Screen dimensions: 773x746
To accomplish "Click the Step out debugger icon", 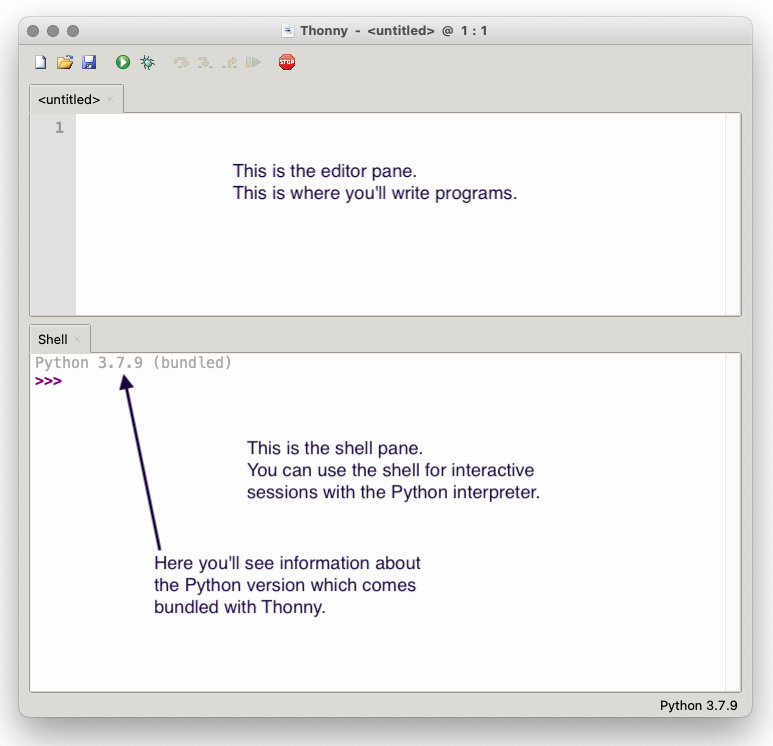I will coord(229,62).
